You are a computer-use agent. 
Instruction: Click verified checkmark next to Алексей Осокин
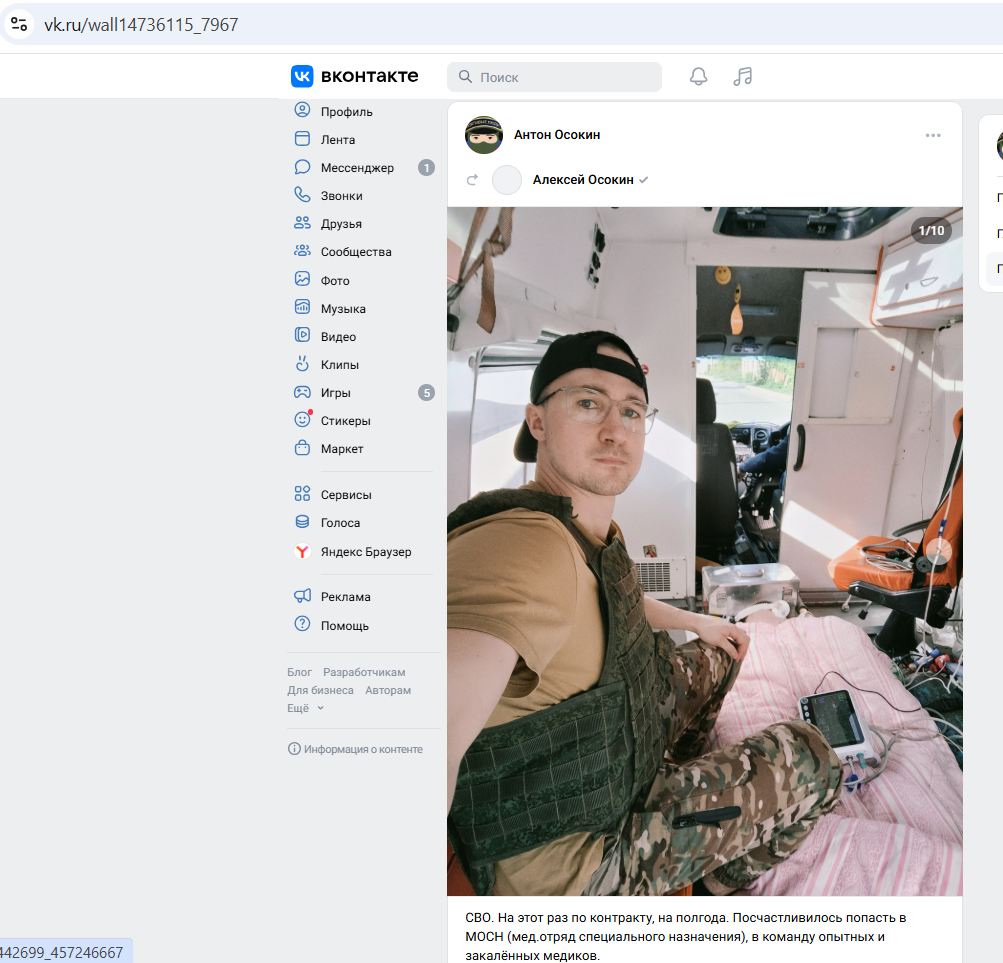pyautogui.click(x=644, y=180)
